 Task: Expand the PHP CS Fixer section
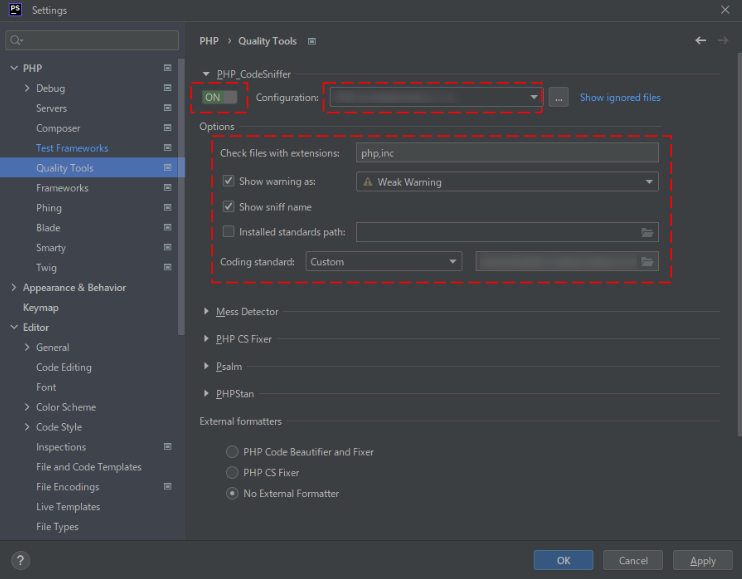coord(206,339)
